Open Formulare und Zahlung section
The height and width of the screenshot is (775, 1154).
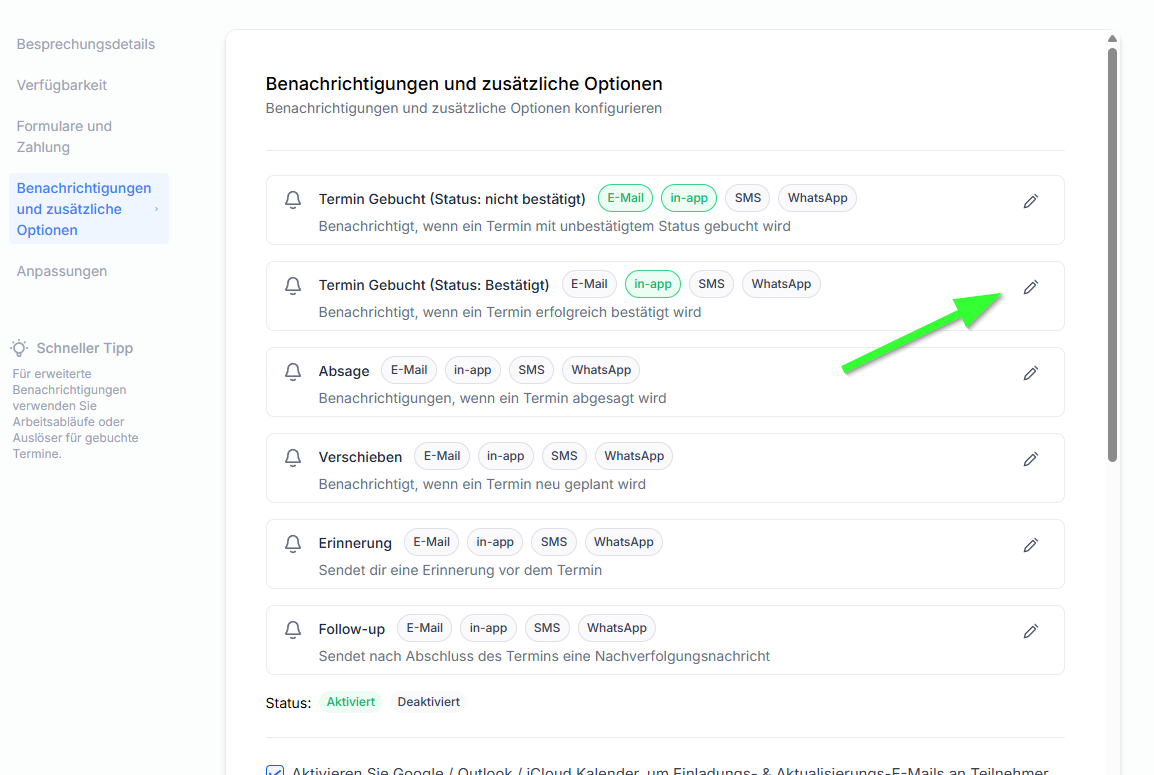pos(64,137)
